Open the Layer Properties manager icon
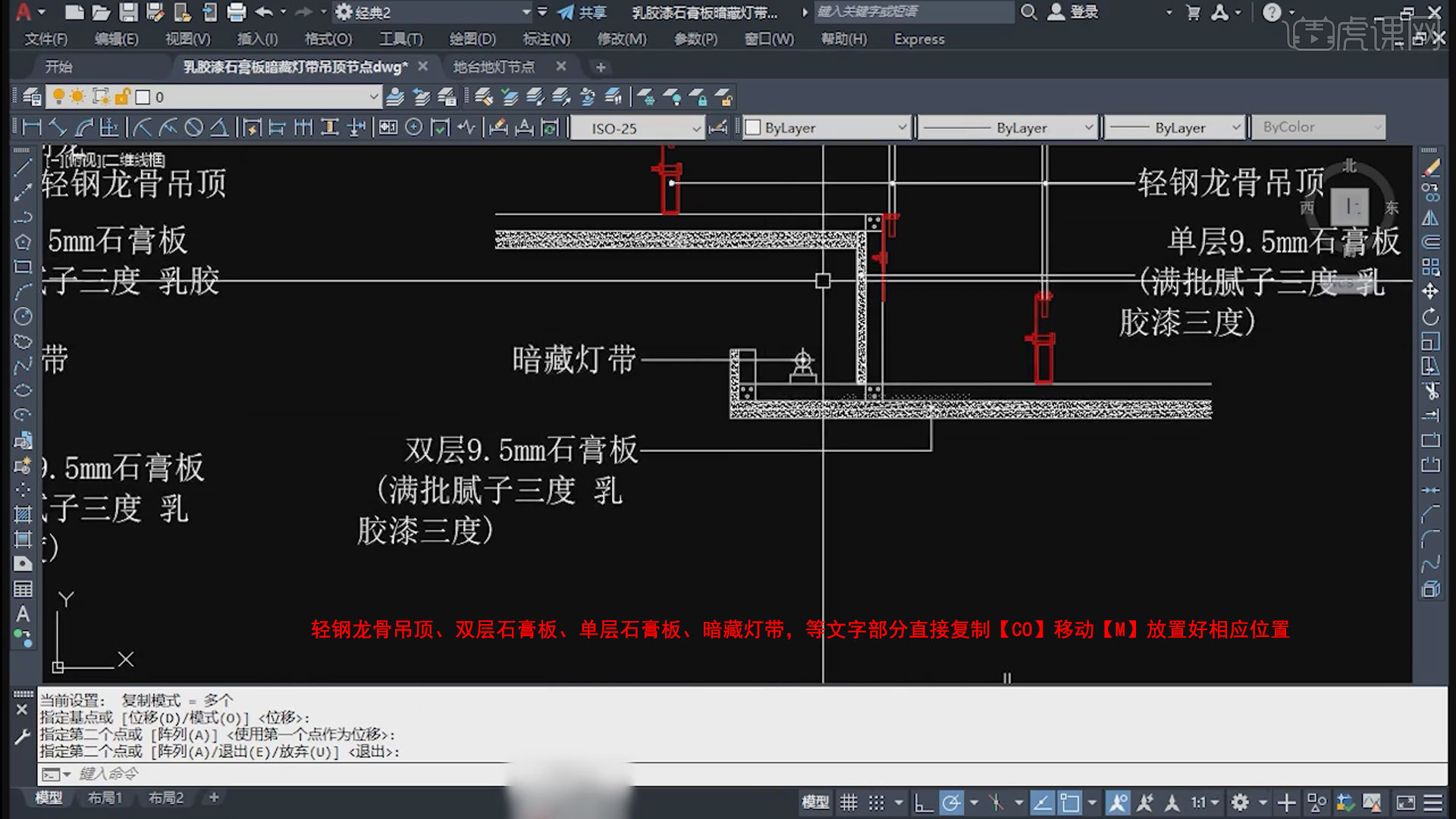This screenshot has width=1456, height=819. tap(32, 97)
